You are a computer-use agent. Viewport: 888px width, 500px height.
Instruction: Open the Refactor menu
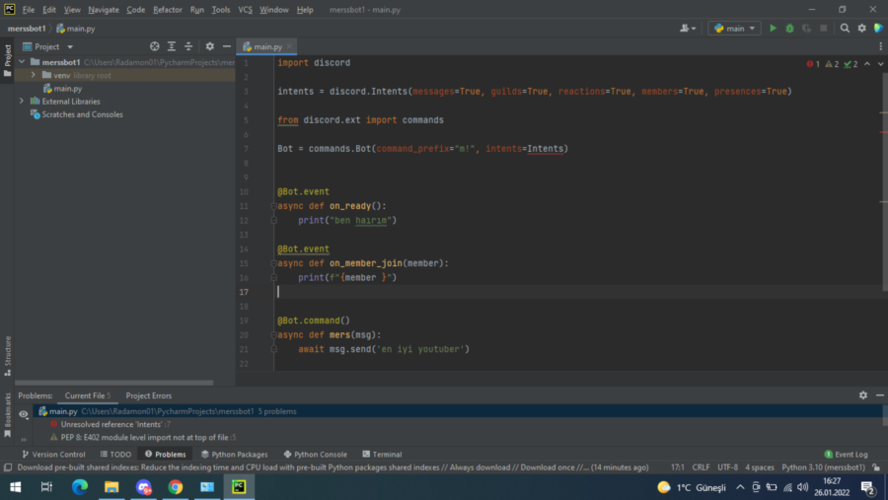167,10
